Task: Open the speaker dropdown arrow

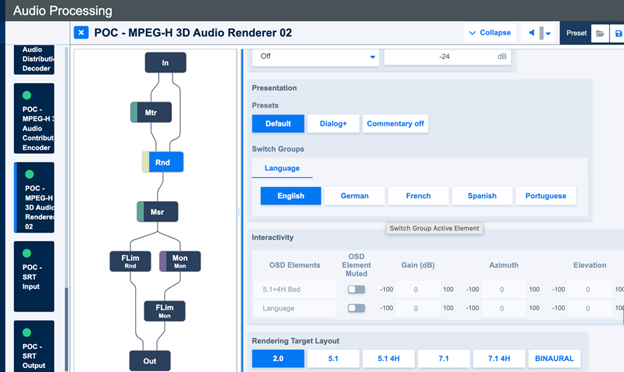Action: click(548, 33)
